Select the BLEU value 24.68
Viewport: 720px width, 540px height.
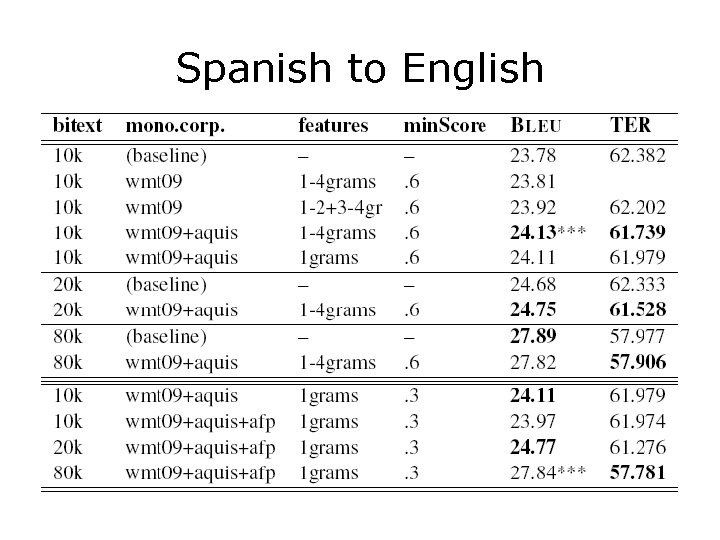533,286
